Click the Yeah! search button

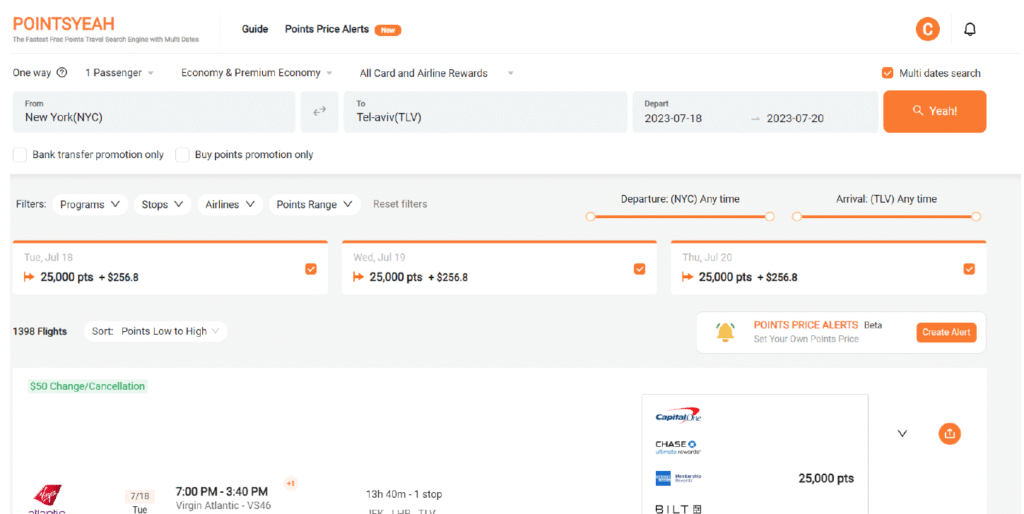[x=935, y=112]
